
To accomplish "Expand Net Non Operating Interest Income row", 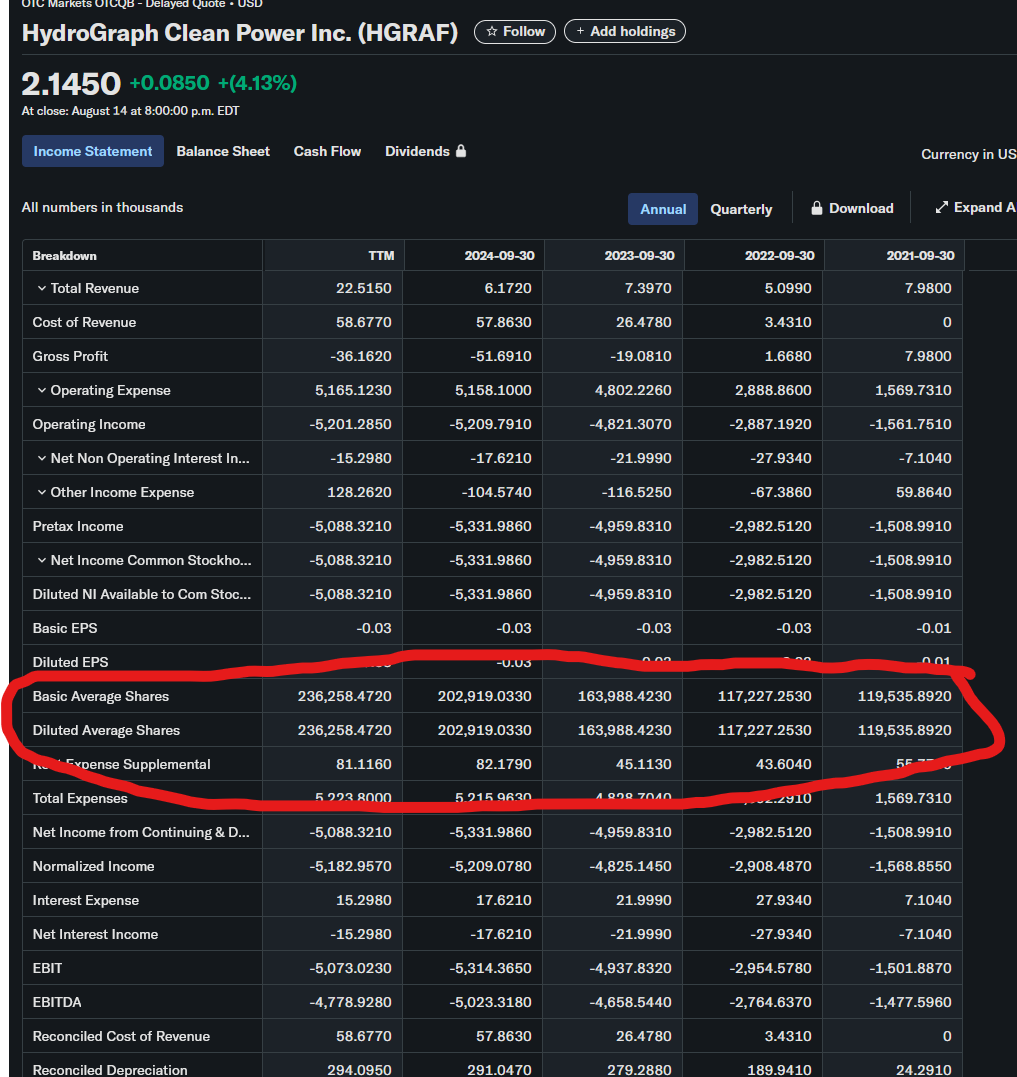I will pyautogui.click(x=42, y=458).
